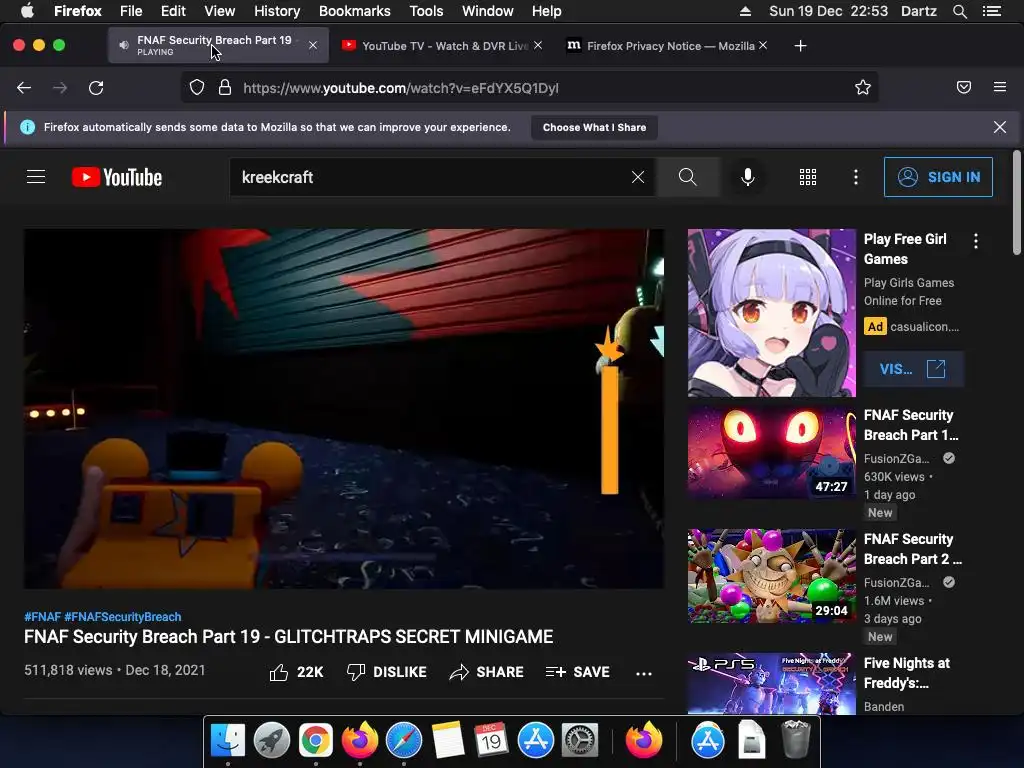
Task: Mute the playing tab via speaker icon
Action: pos(123,45)
